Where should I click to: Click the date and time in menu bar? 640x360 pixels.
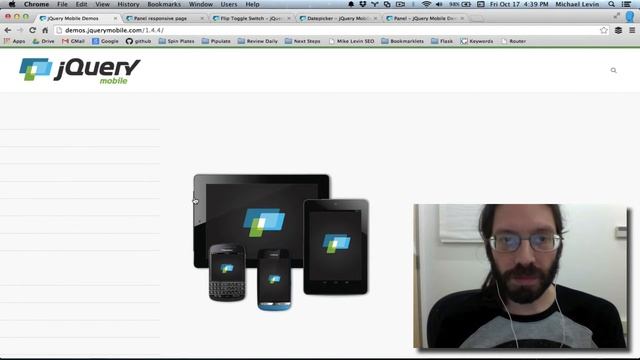point(519,4)
